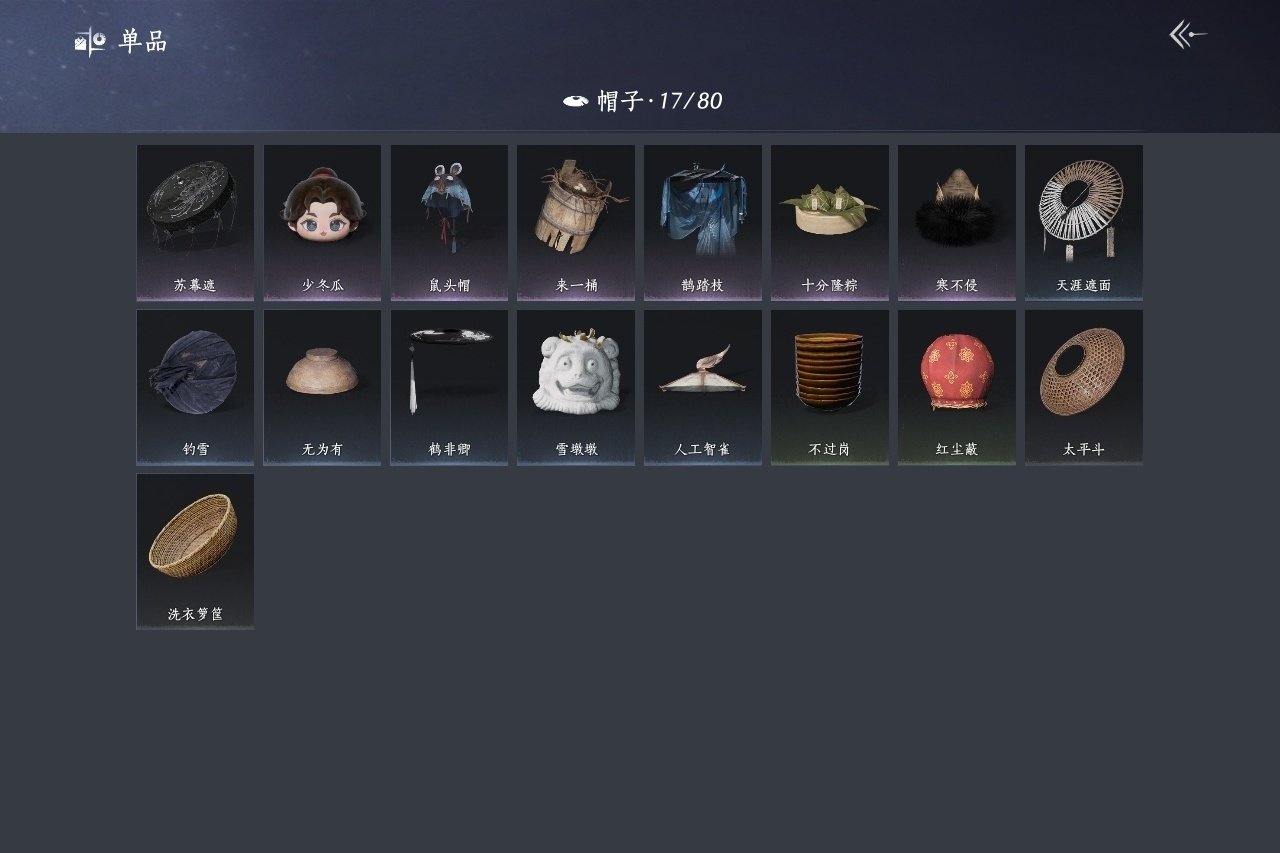Pick the 天涯遮面 wire frame hat
Image resolution: width=1280 pixels, height=853 pixels.
pyautogui.click(x=1084, y=223)
